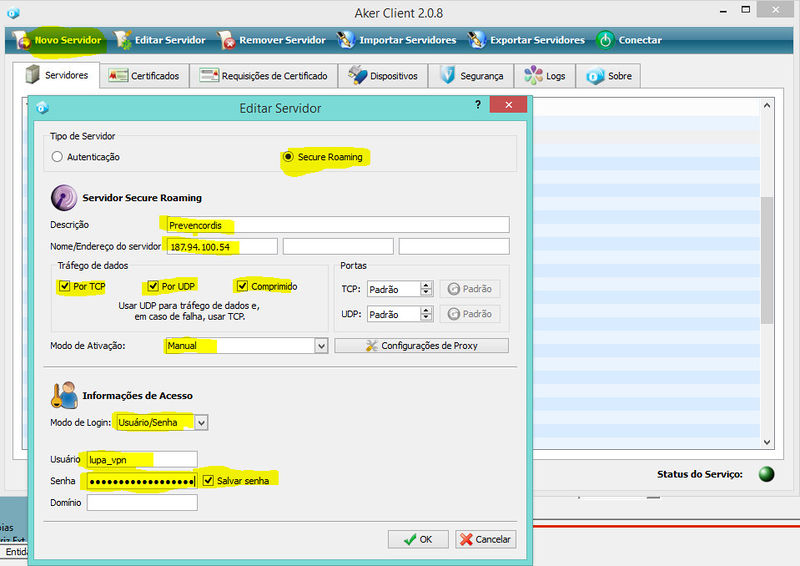The image size is (800, 566).
Task: Click the Editar Servidor dialog title icon
Action: pyautogui.click(x=42, y=108)
